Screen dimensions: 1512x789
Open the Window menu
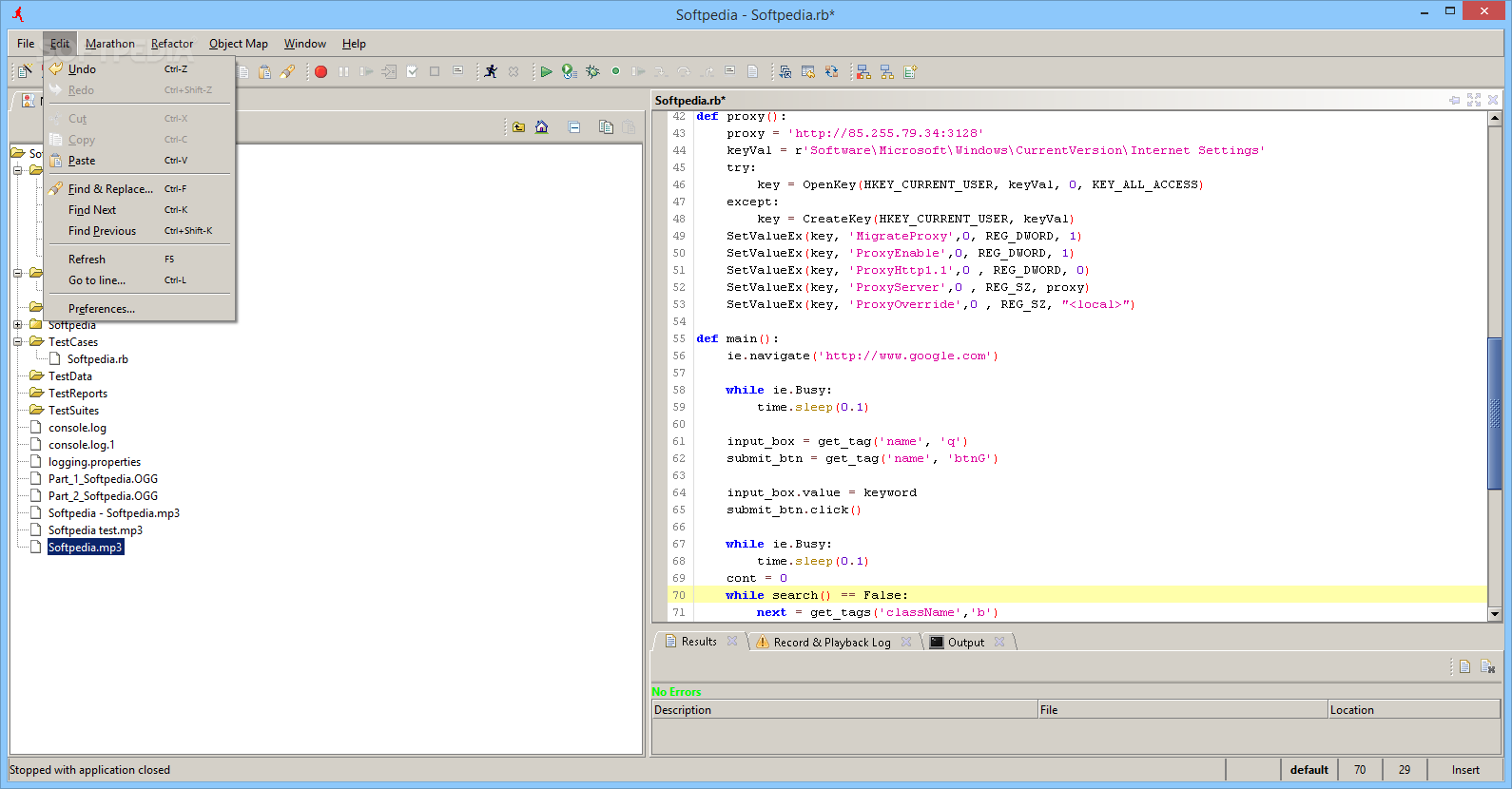click(304, 44)
